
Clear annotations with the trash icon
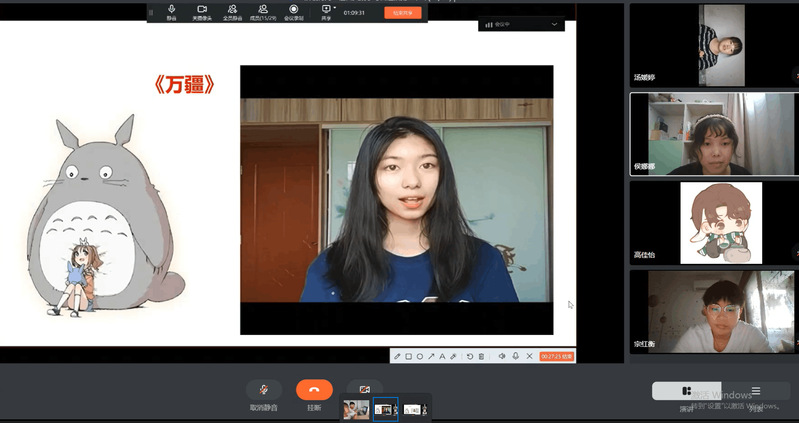(481, 356)
